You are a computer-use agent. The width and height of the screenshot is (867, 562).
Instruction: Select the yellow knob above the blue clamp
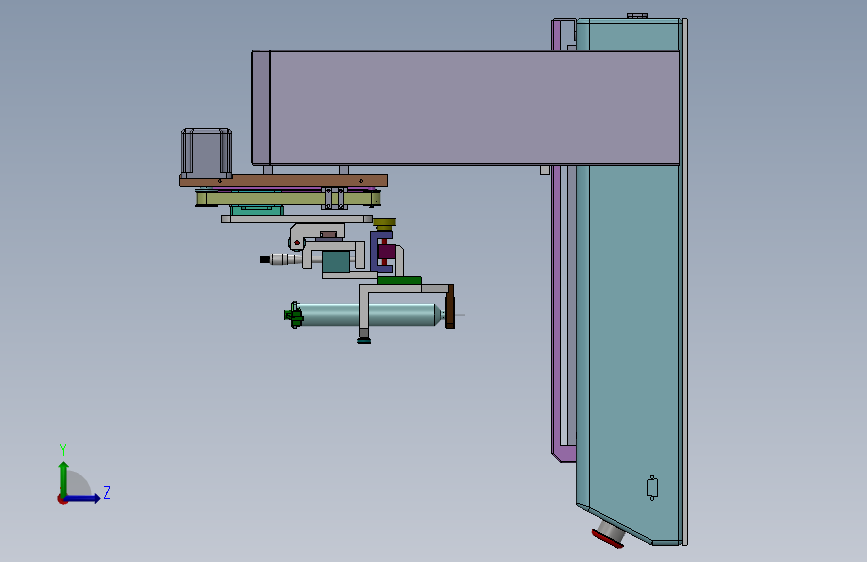pyautogui.click(x=384, y=223)
